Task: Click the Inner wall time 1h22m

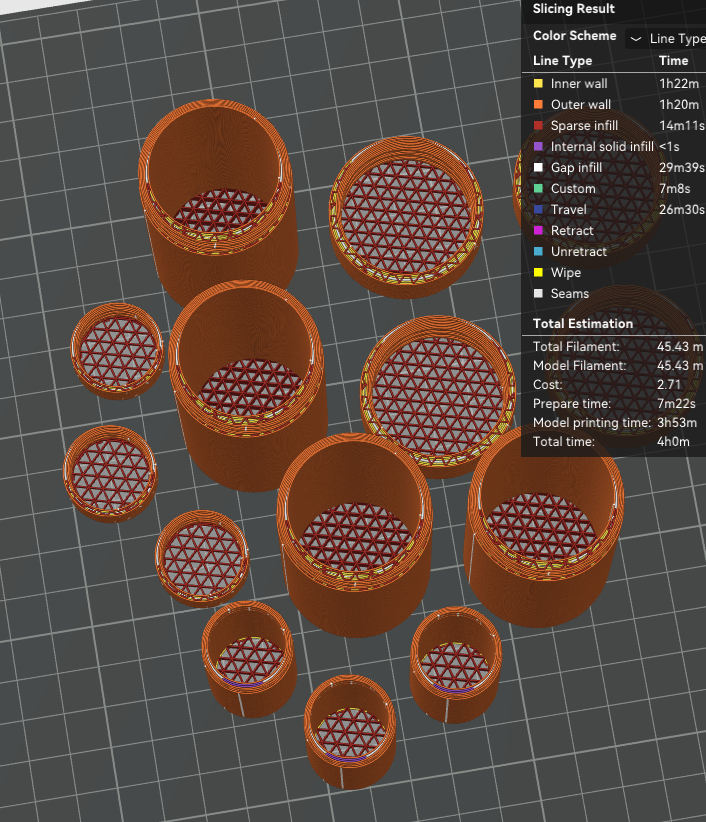Action: pos(679,83)
